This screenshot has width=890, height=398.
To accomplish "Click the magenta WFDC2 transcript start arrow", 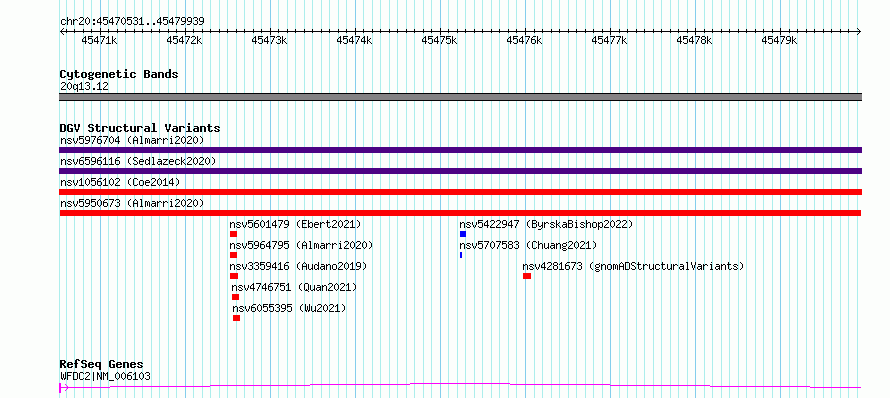I will 64,388.
